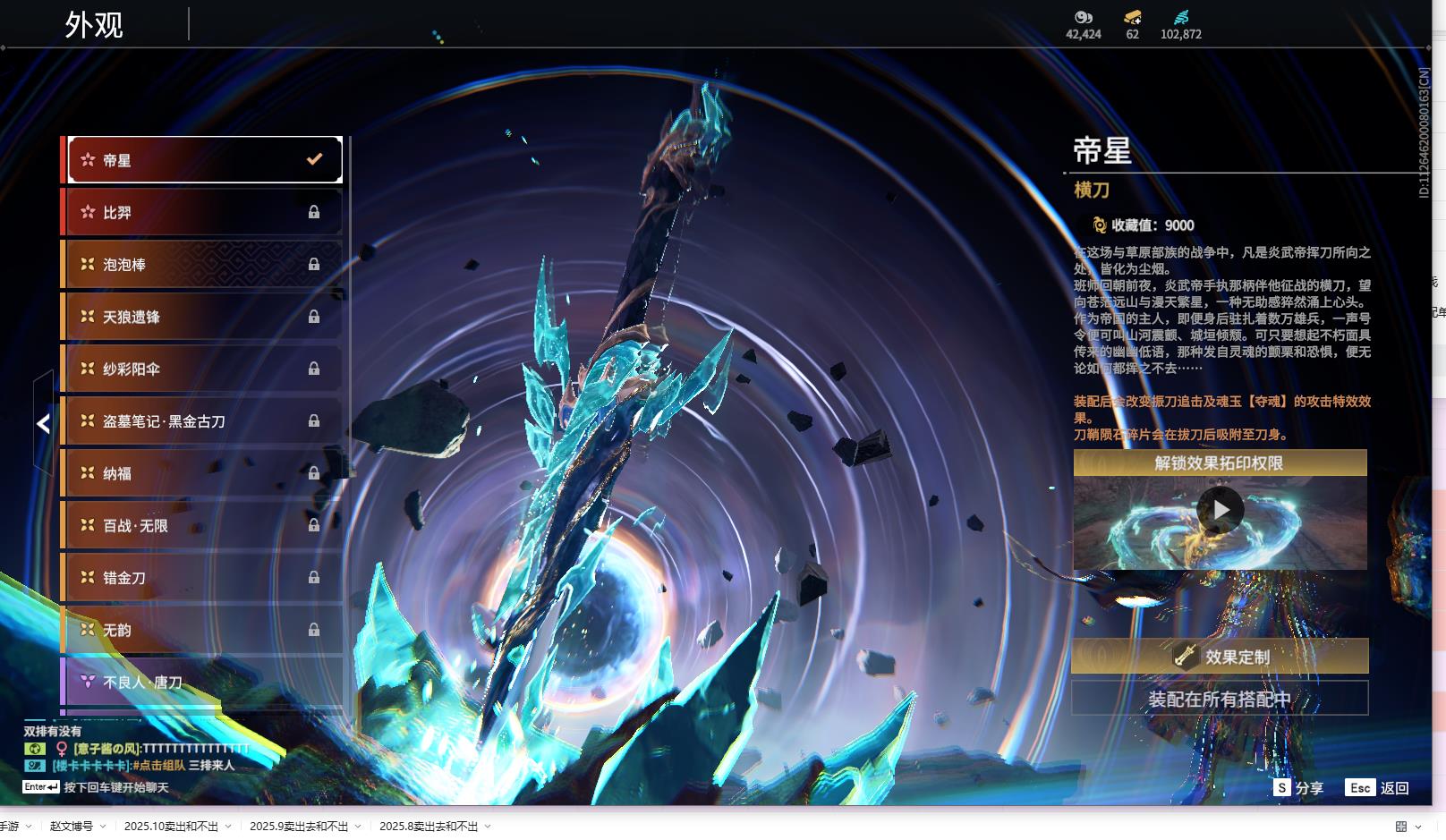This screenshot has height=840, width=1446.
Task: Click the lock icon on 错金刀
Action: tap(314, 577)
